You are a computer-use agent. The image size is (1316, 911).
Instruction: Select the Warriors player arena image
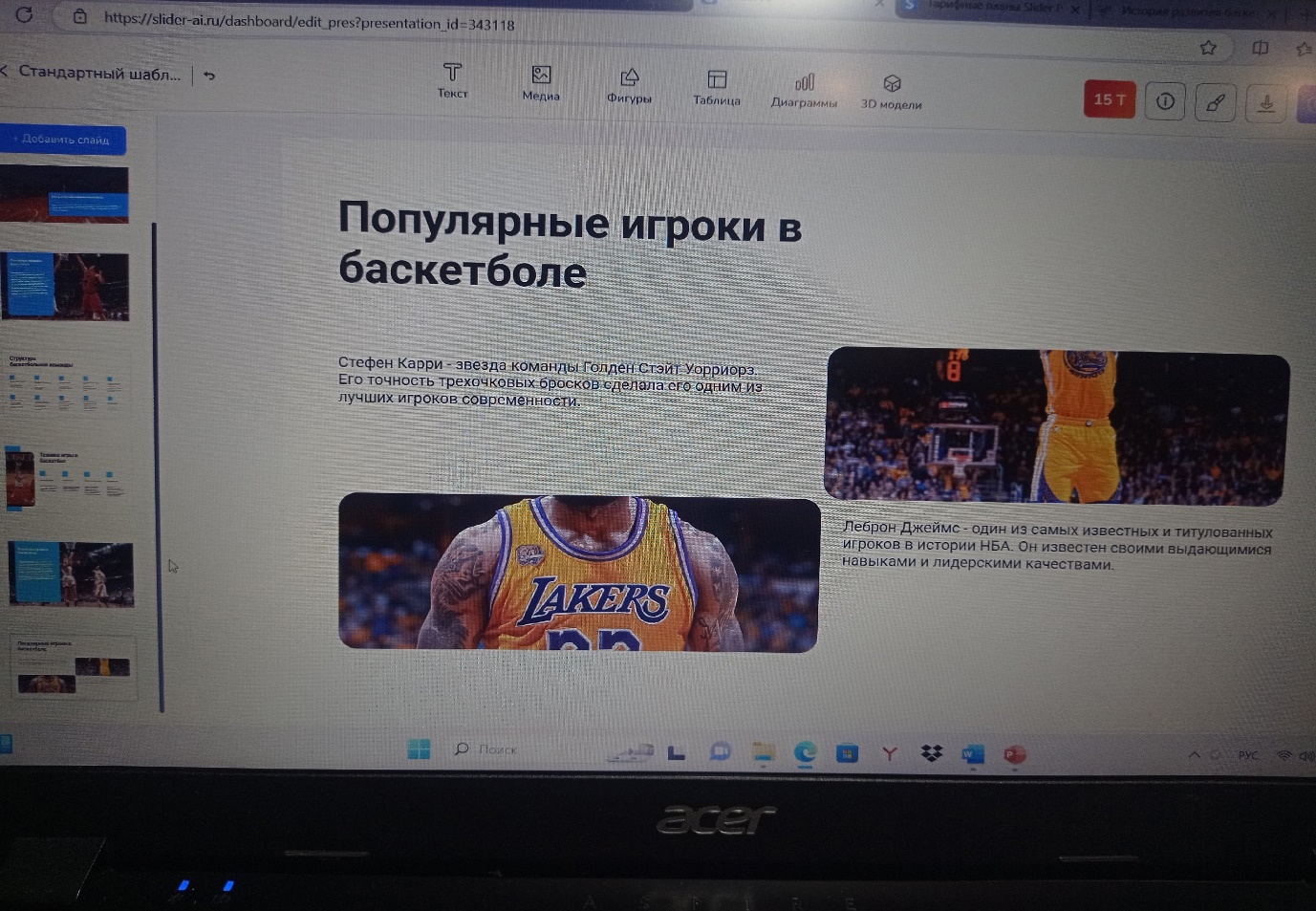pyautogui.click(x=1056, y=425)
